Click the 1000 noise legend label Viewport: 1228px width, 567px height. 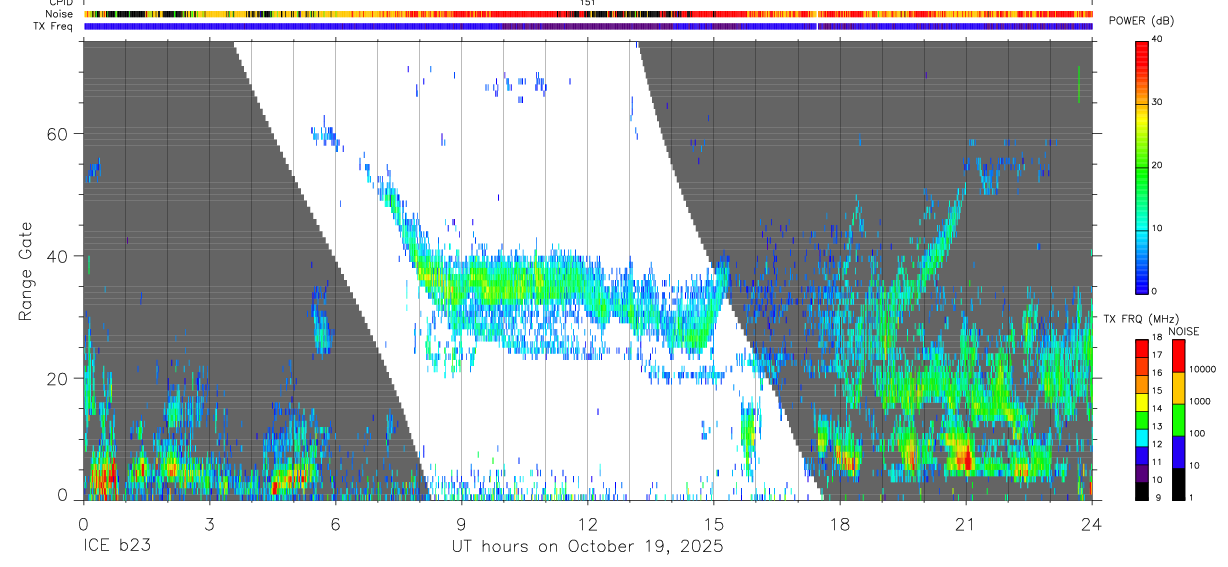(x=1198, y=402)
